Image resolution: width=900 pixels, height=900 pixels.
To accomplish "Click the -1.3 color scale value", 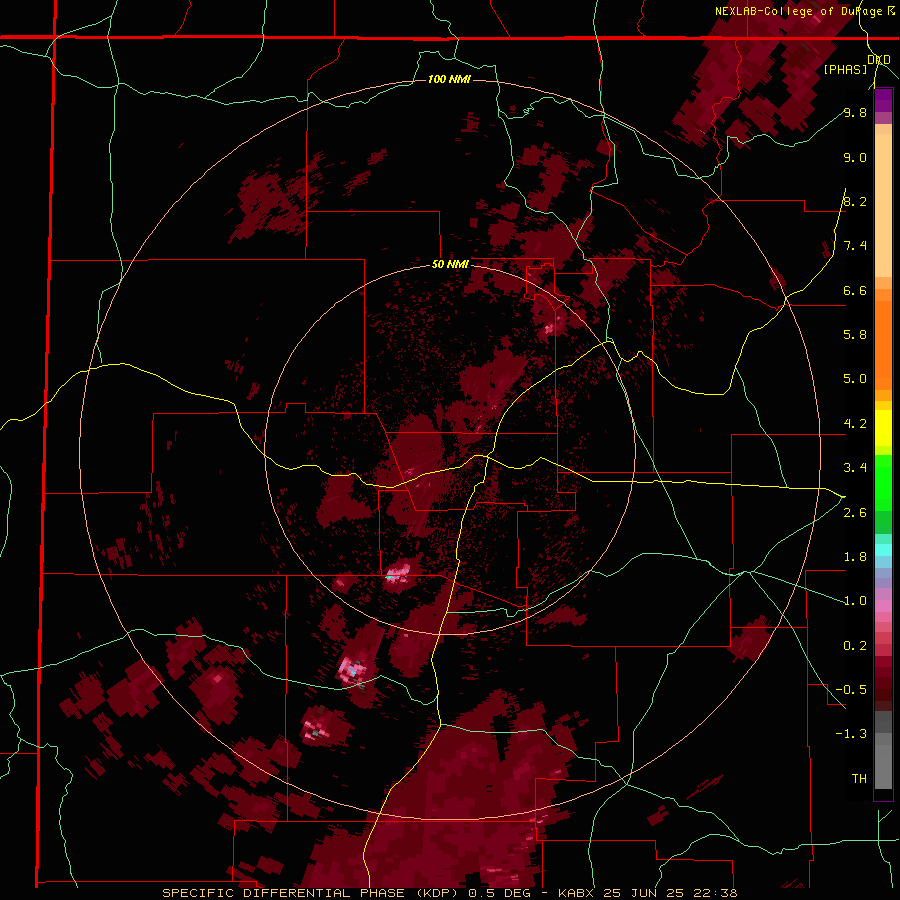I will 851,734.
